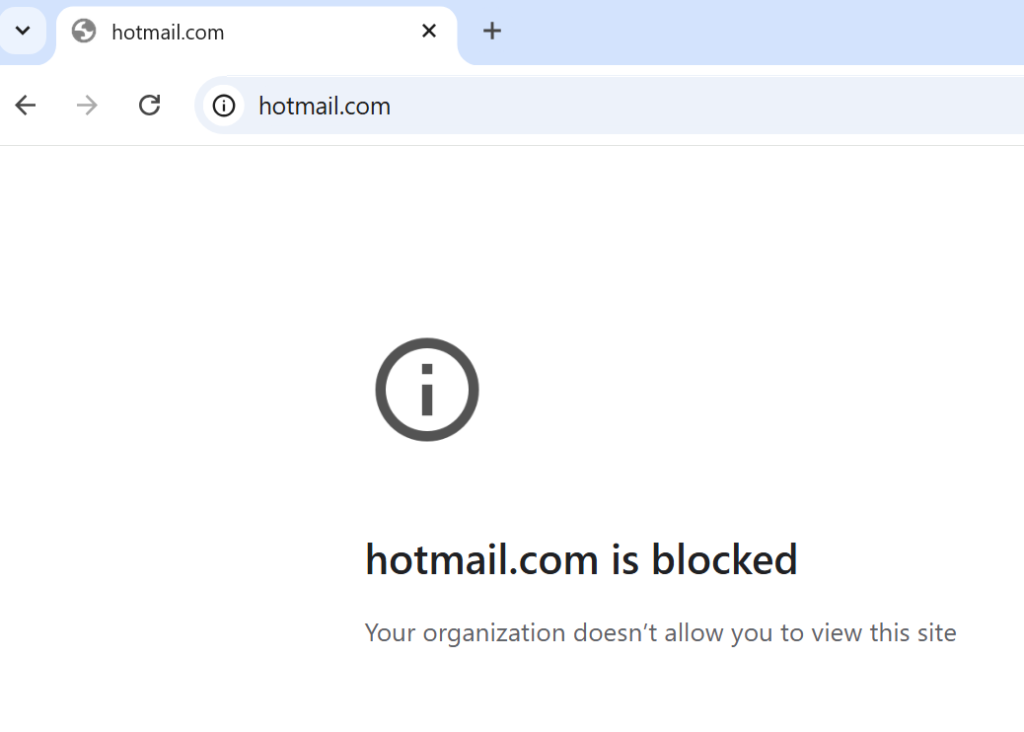Click the greyed forward arrow

click(x=86, y=105)
